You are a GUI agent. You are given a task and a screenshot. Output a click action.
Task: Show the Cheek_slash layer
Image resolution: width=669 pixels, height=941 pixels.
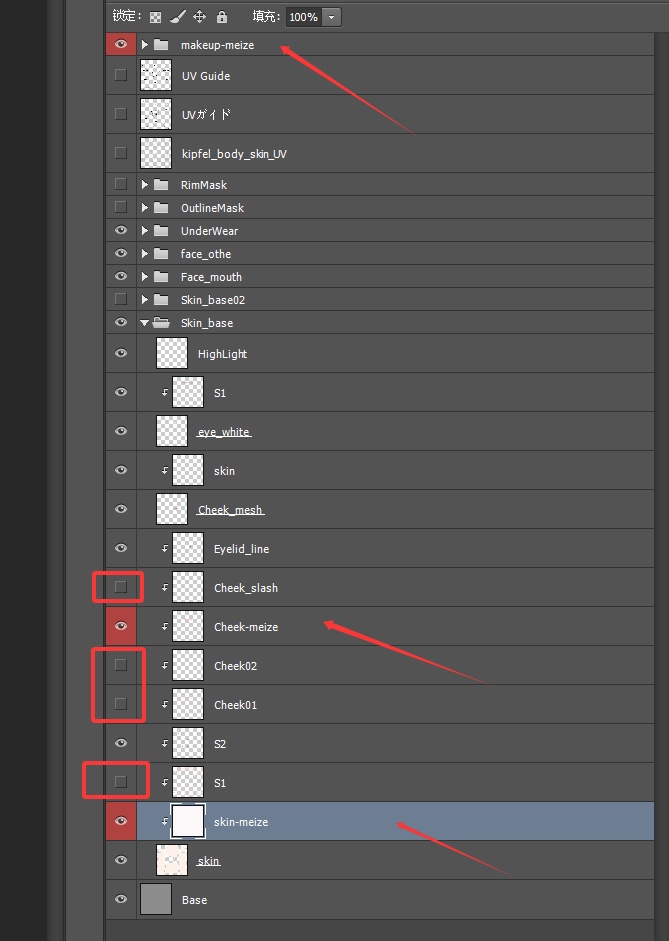[x=121, y=587]
